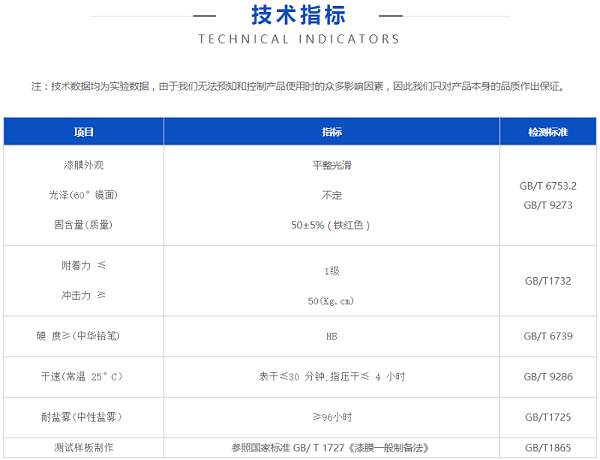Click the GB/T 6739 standard
Image resolution: width=600 pixels, height=460 pixels.
[548, 336]
